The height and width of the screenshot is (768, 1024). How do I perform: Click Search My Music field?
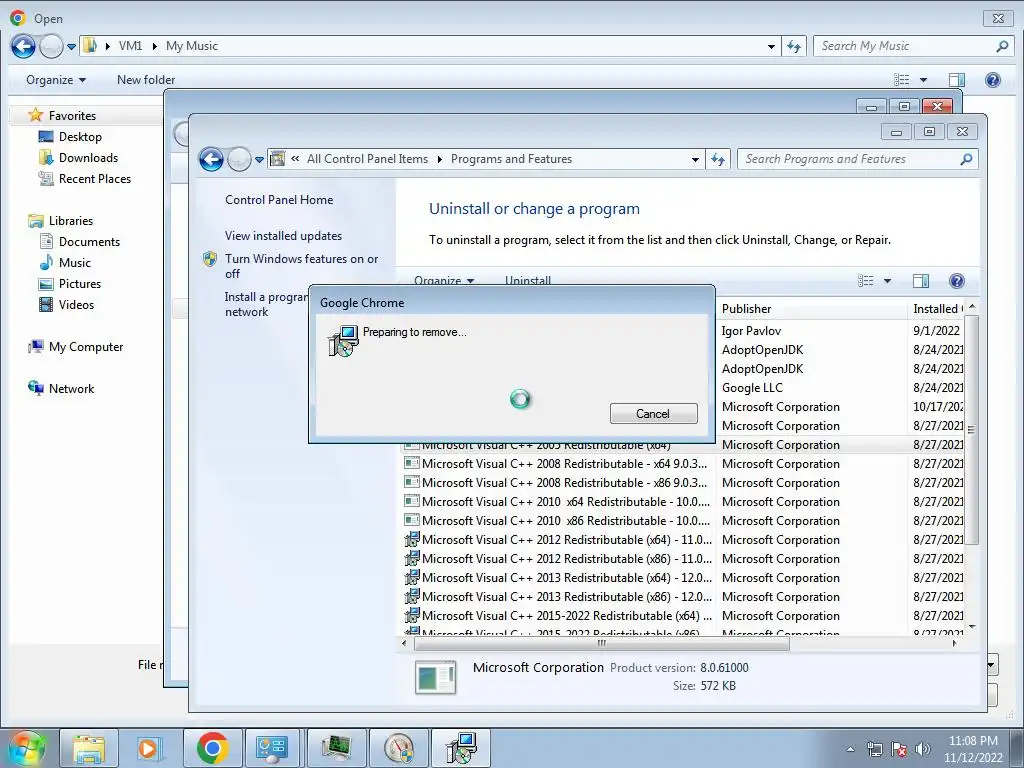pos(906,46)
